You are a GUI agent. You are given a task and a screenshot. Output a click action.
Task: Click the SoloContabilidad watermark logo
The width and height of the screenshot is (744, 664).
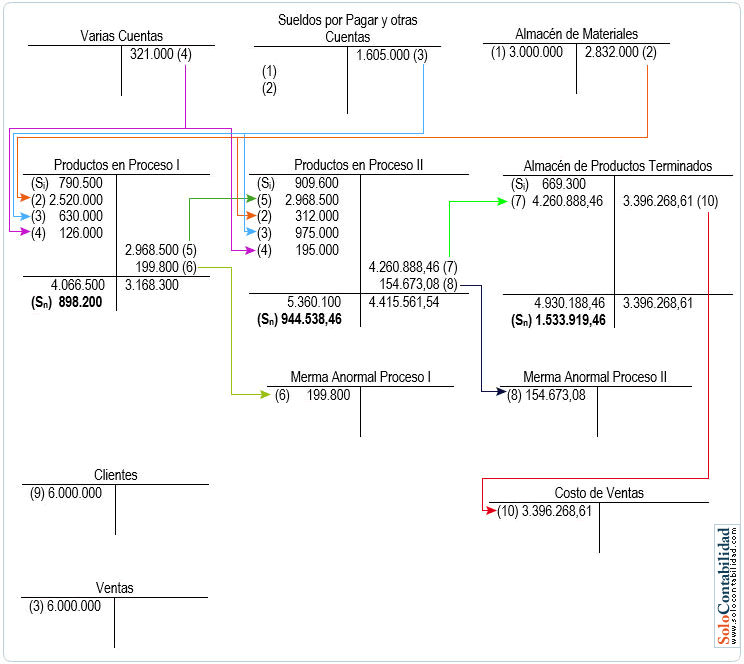coord(725,585)
